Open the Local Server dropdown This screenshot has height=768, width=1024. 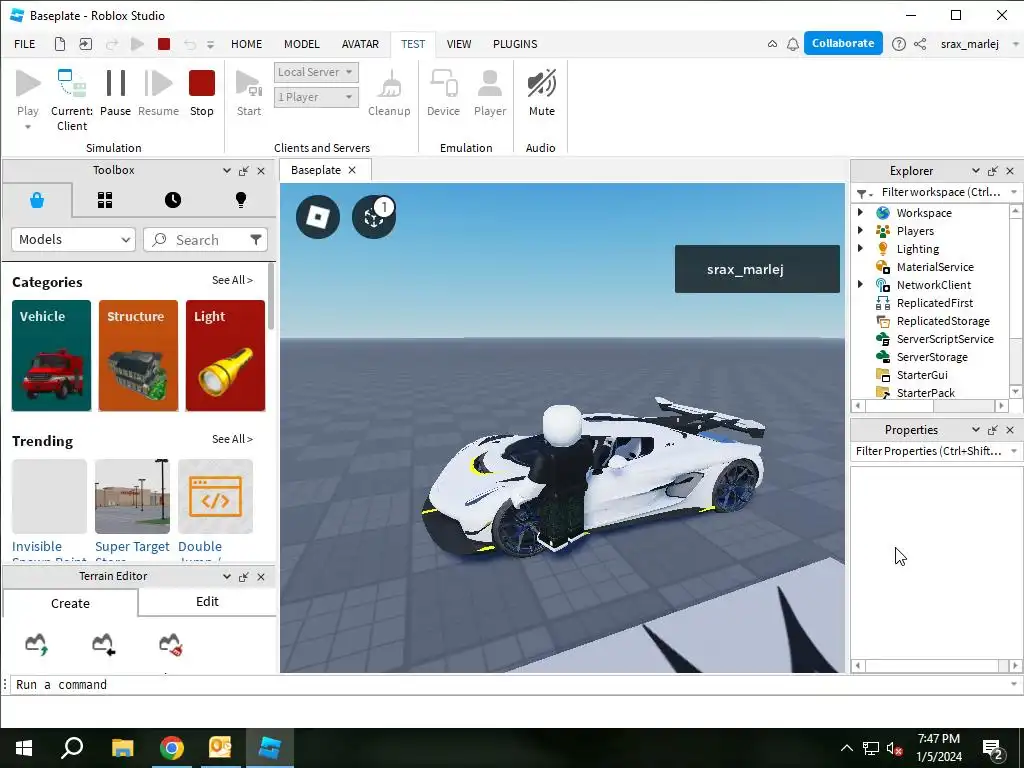(x=316, y=72)
